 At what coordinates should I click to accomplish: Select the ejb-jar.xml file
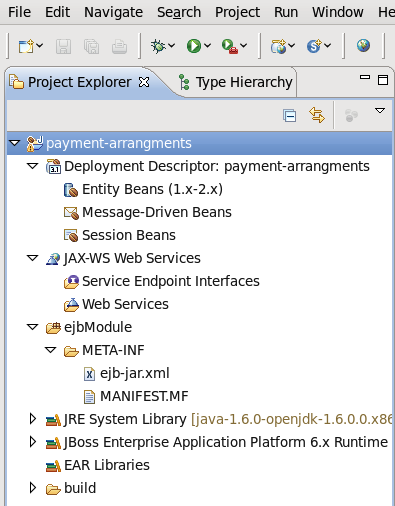click(135, 373)
